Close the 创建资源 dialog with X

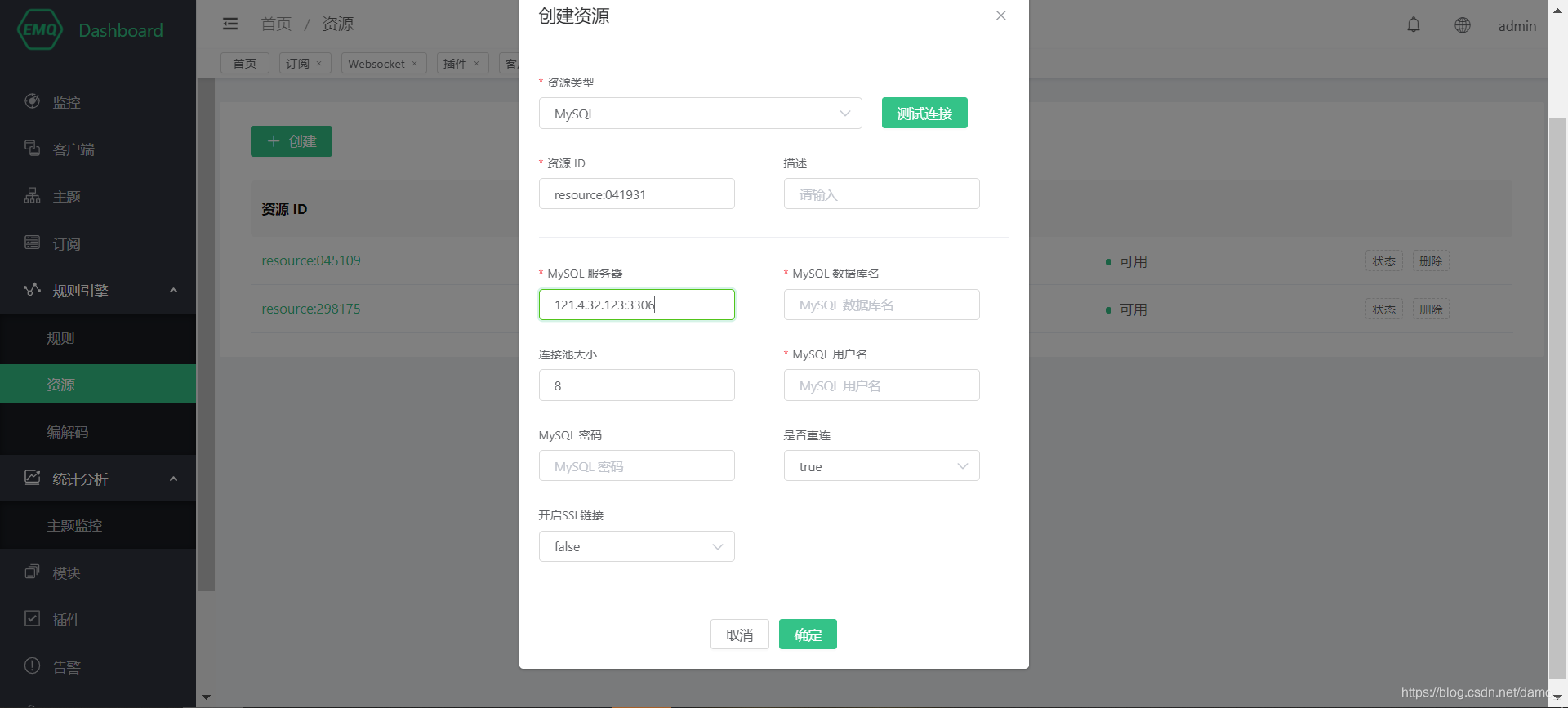1001,16
